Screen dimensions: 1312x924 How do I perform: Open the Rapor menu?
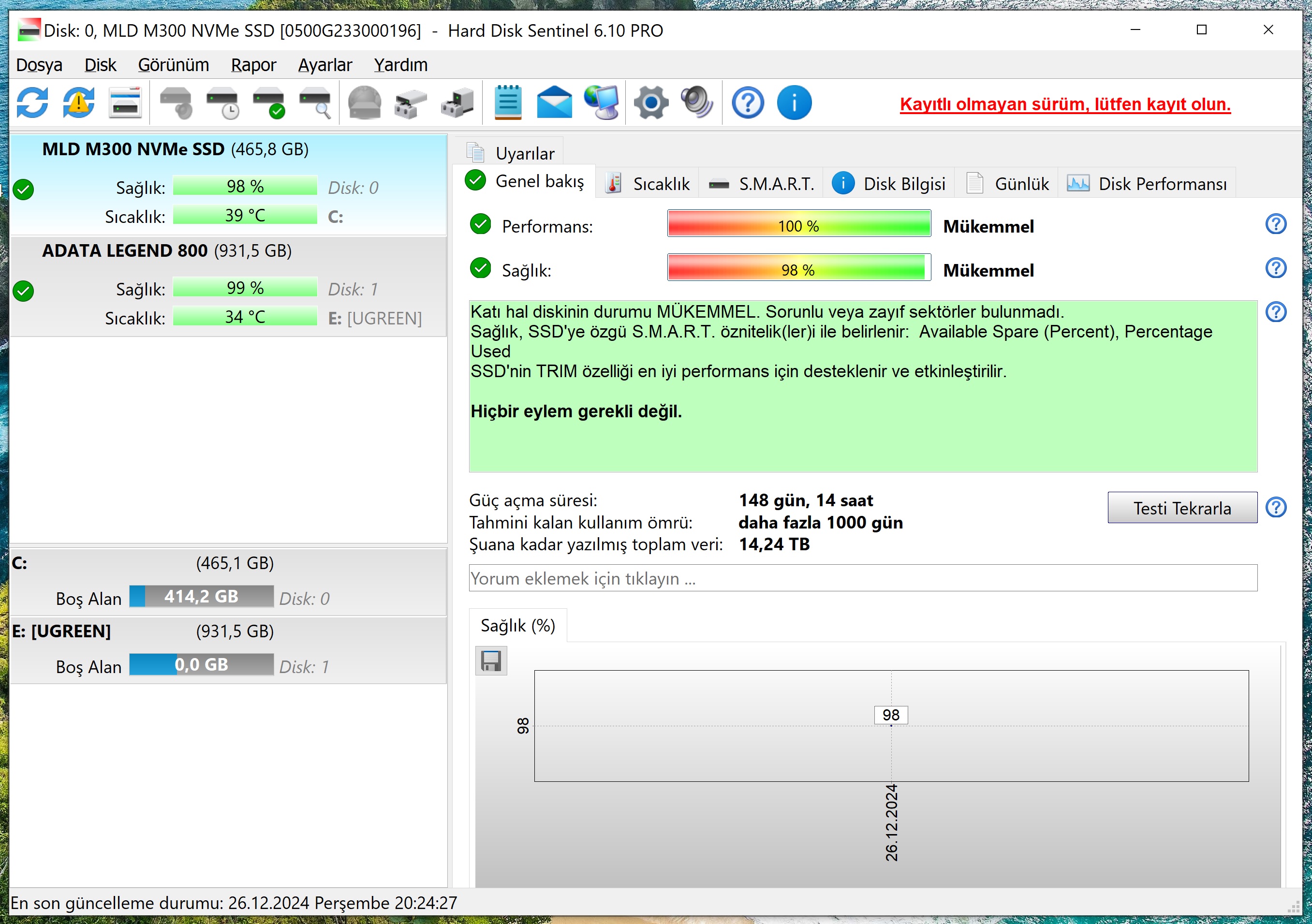click(253, 65)
